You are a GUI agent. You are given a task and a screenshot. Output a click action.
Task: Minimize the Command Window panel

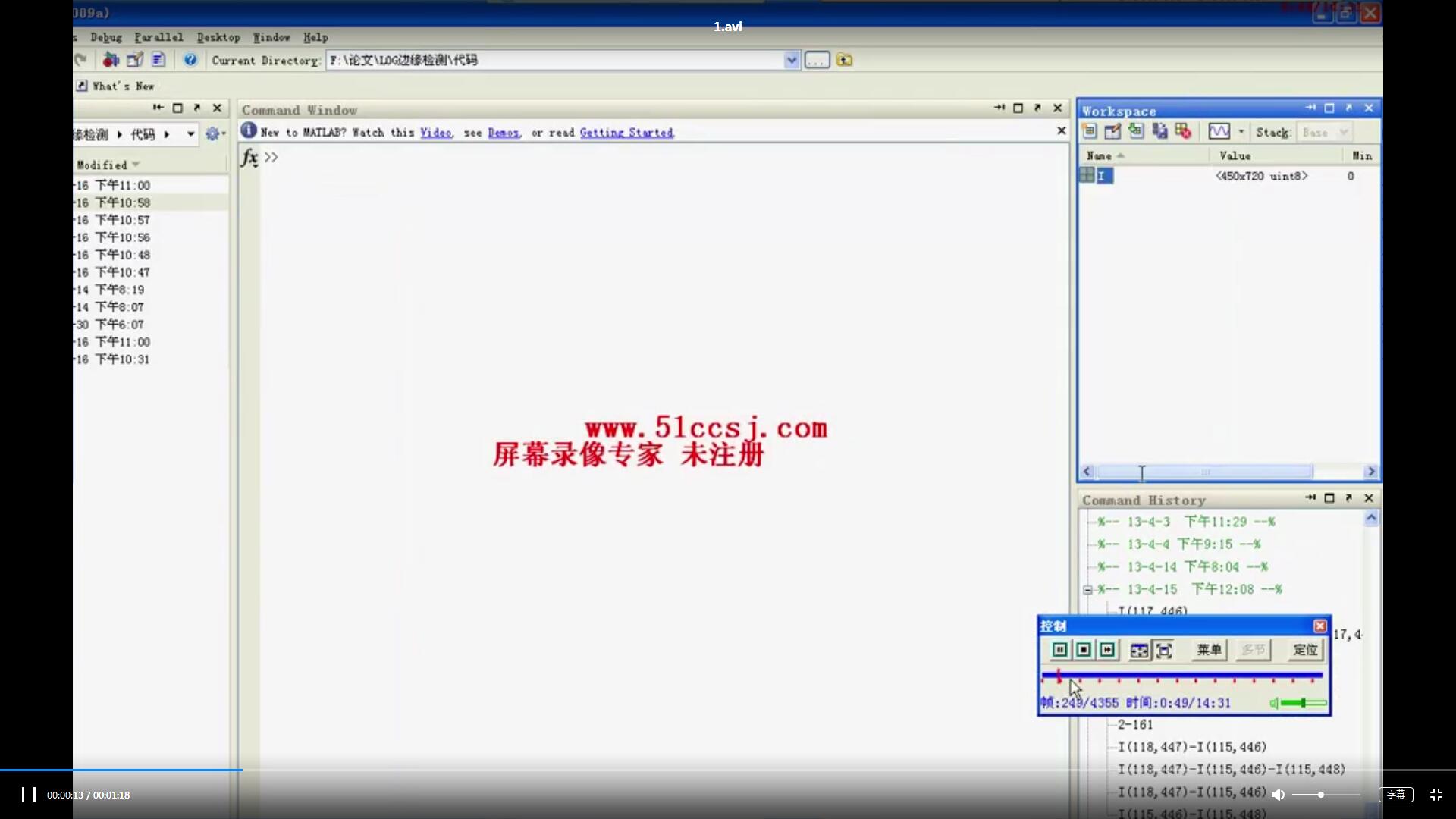click(x=999, y=108)
